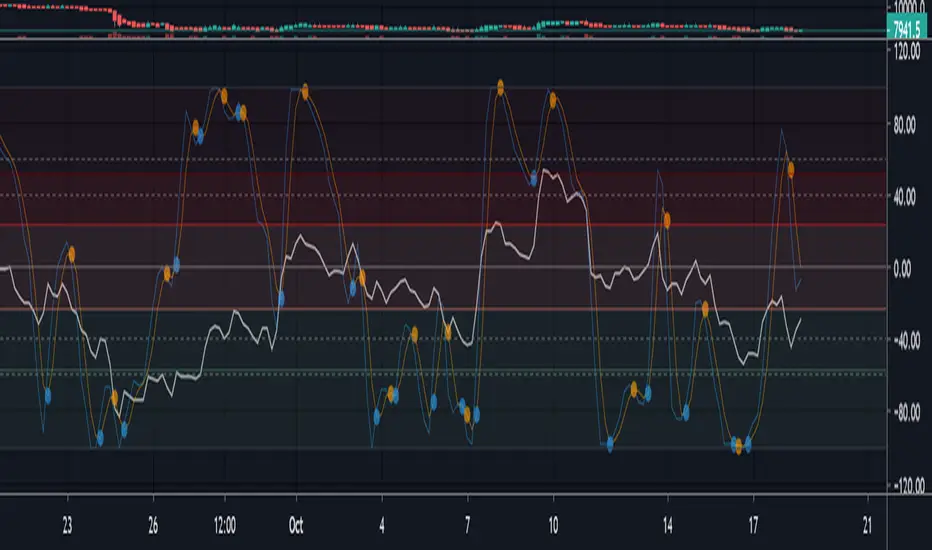932x550 pixels.
Task: Select date 14 on the time axis
Action: pyautogui.click(x=668, y=521)
